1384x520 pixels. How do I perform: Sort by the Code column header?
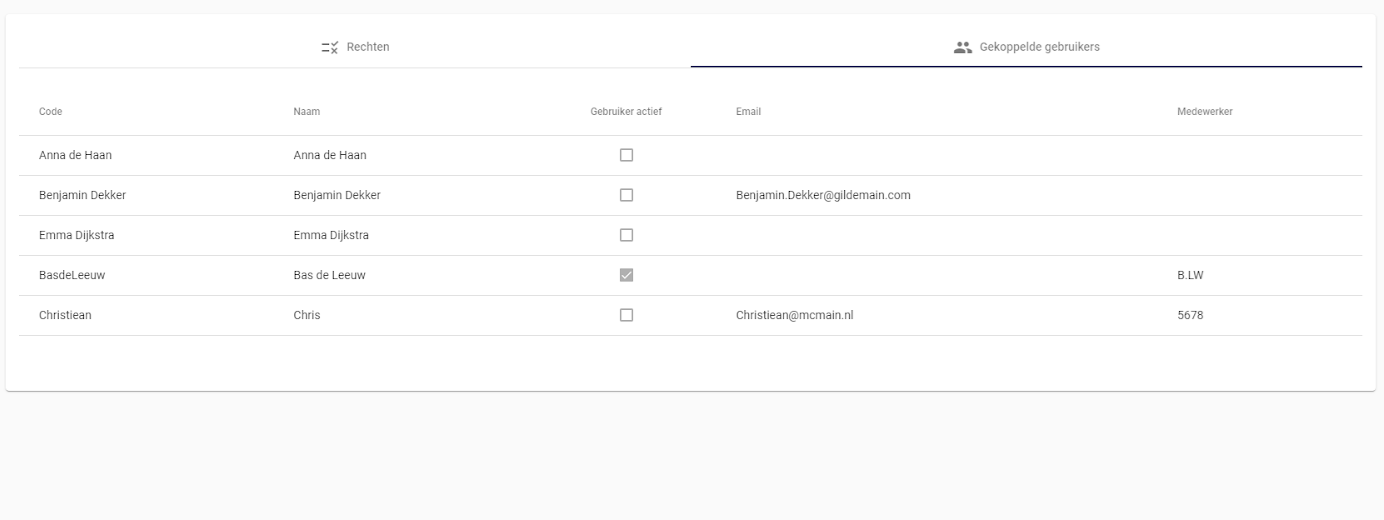[50, 112]
